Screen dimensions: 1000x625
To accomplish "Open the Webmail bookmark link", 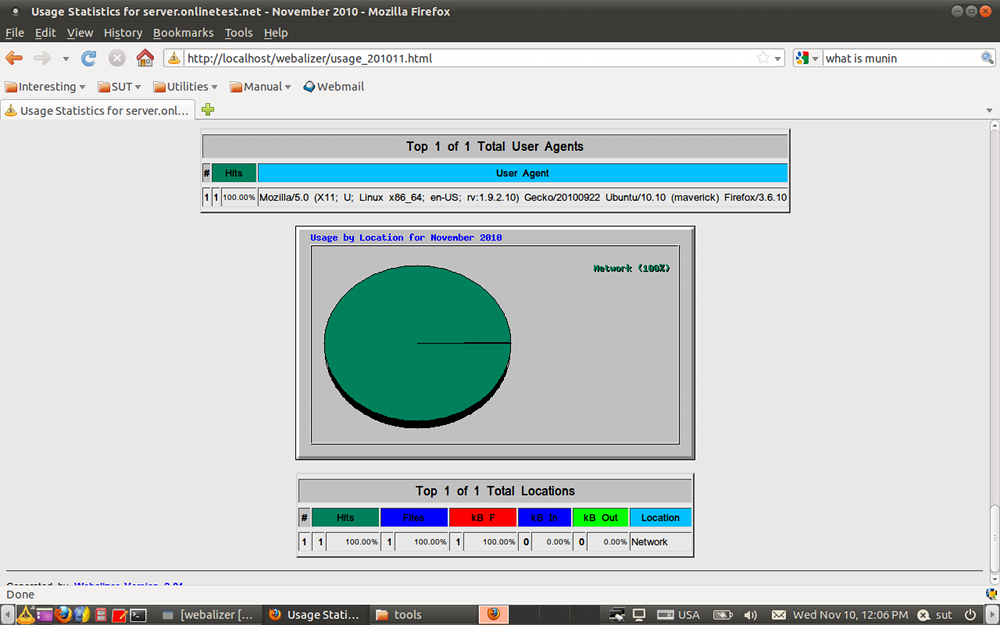I will 333,87.
